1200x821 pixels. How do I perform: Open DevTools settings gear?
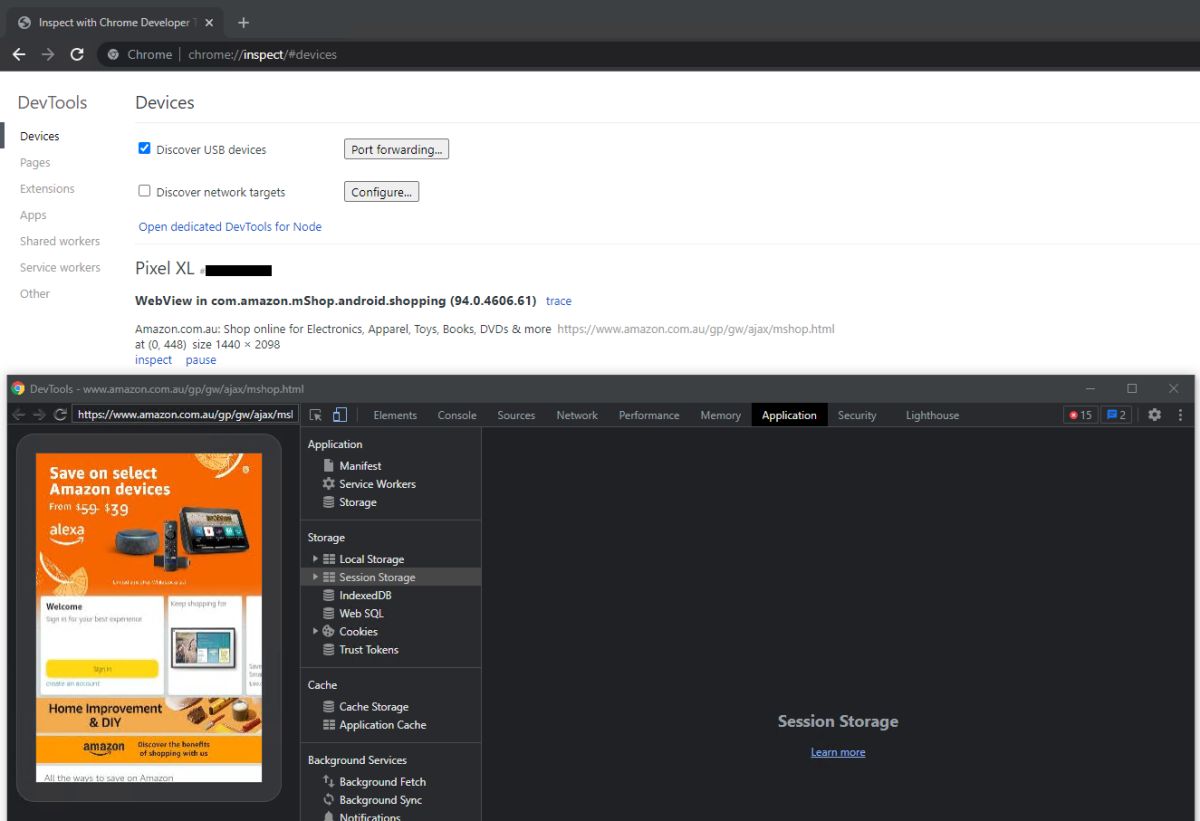pos(1154,415)
